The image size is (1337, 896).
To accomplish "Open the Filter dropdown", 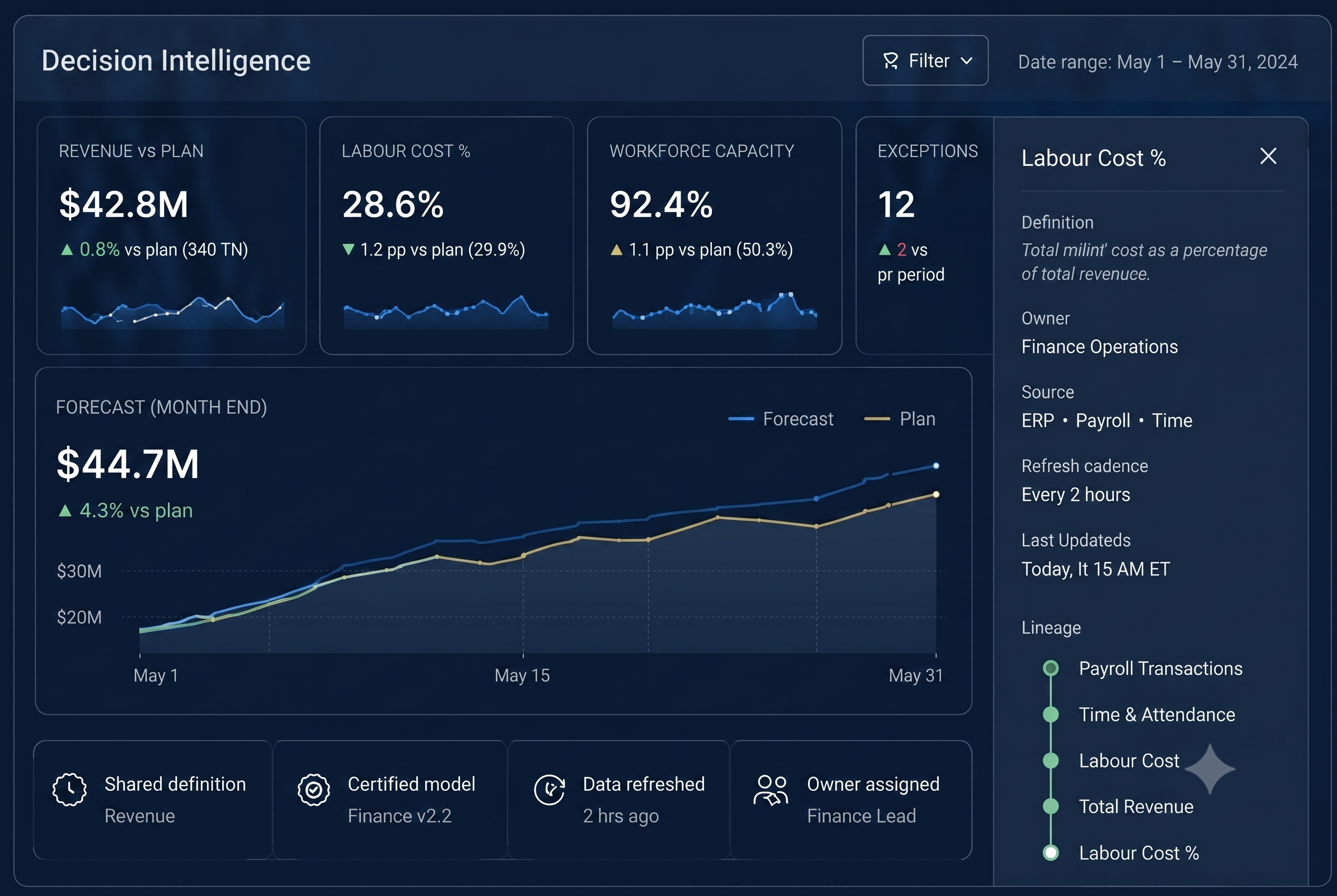I will coord(925,61).
